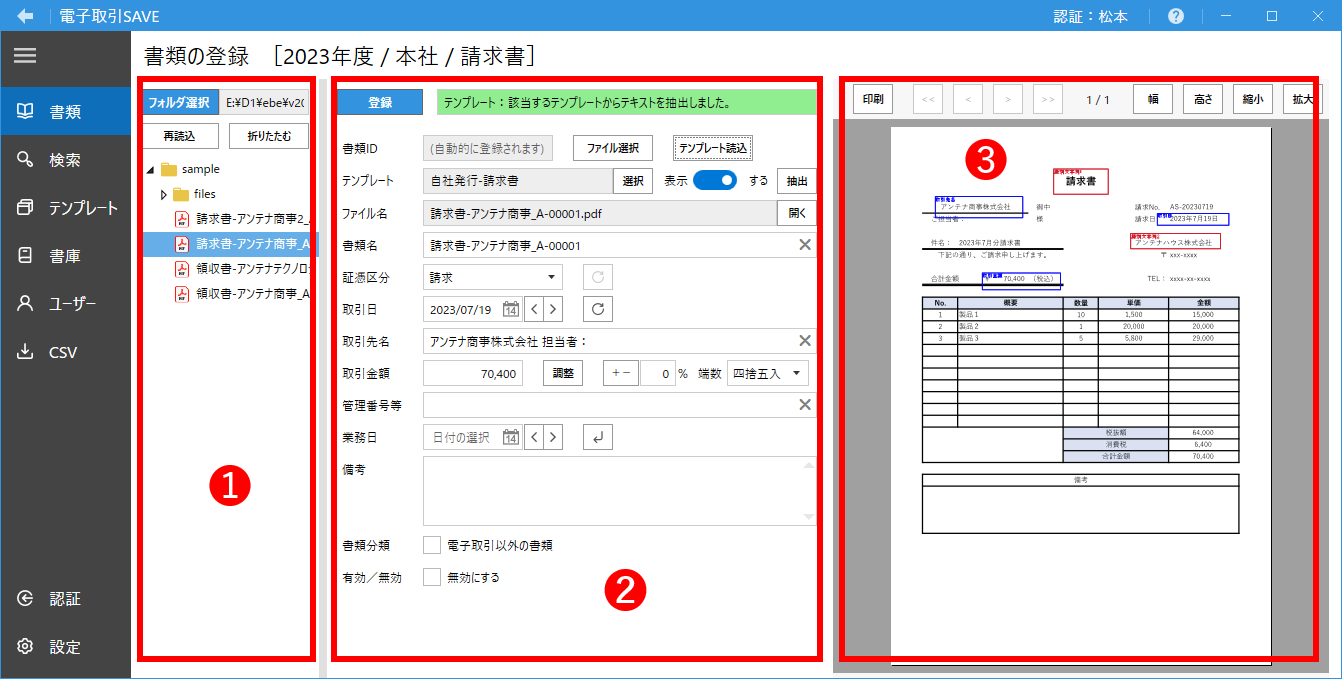This screenshot has width=1342, height=679.
Task: Enable the 無効にする checkbox
Action: (x=432, y=577)
